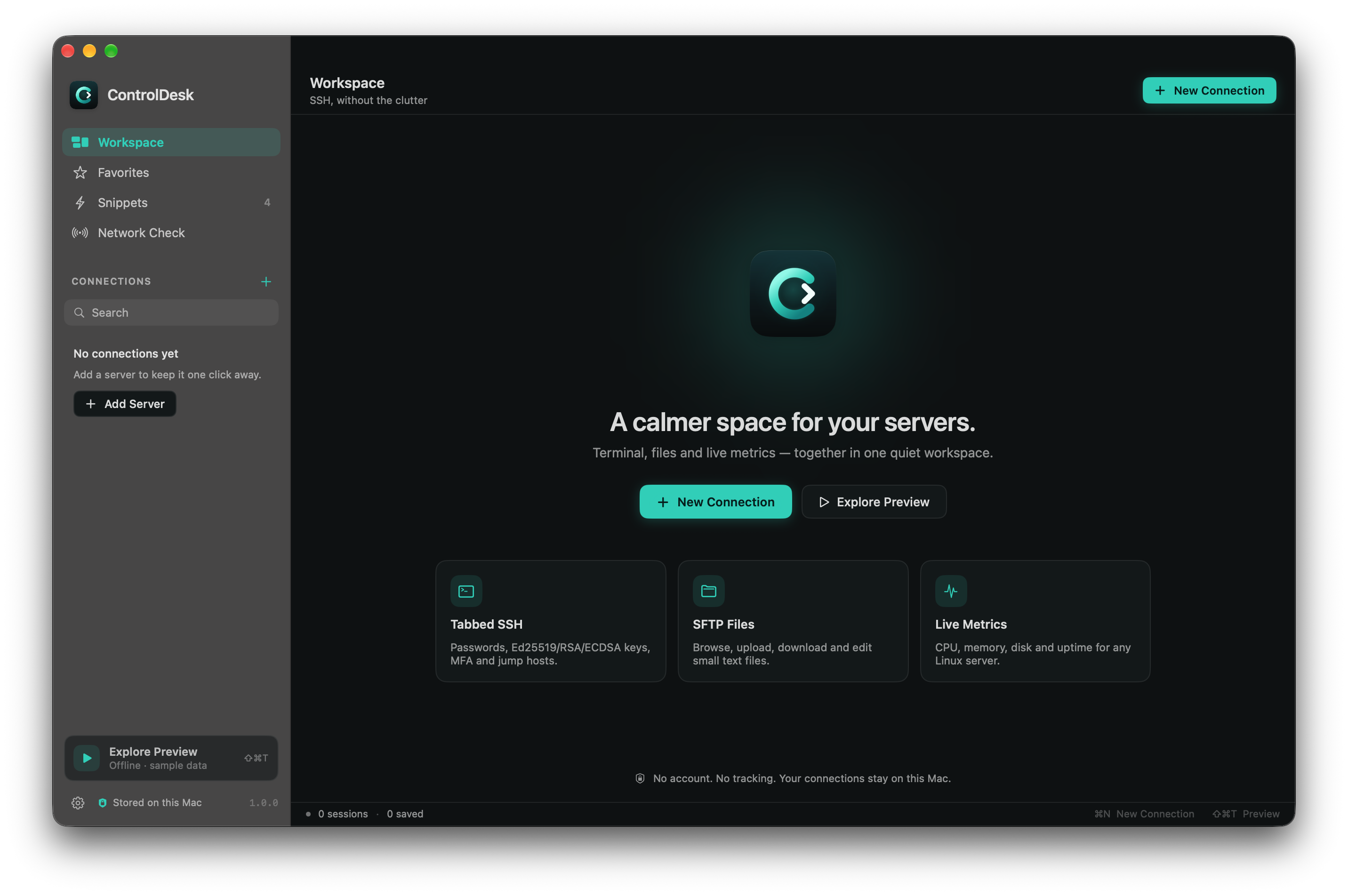Click the green play icon in sidebar
This screenshot has height=896, width=1348.
[x=87, y=758]
